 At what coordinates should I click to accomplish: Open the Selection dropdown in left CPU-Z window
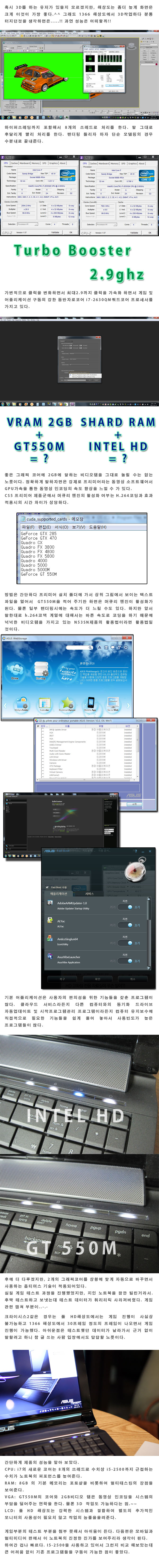(x=27, y=224)
